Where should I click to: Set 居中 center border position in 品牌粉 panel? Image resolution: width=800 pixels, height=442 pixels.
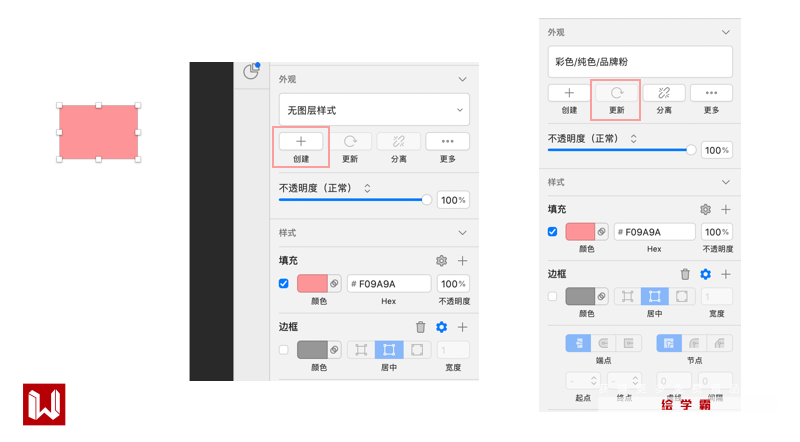[655, 296]
